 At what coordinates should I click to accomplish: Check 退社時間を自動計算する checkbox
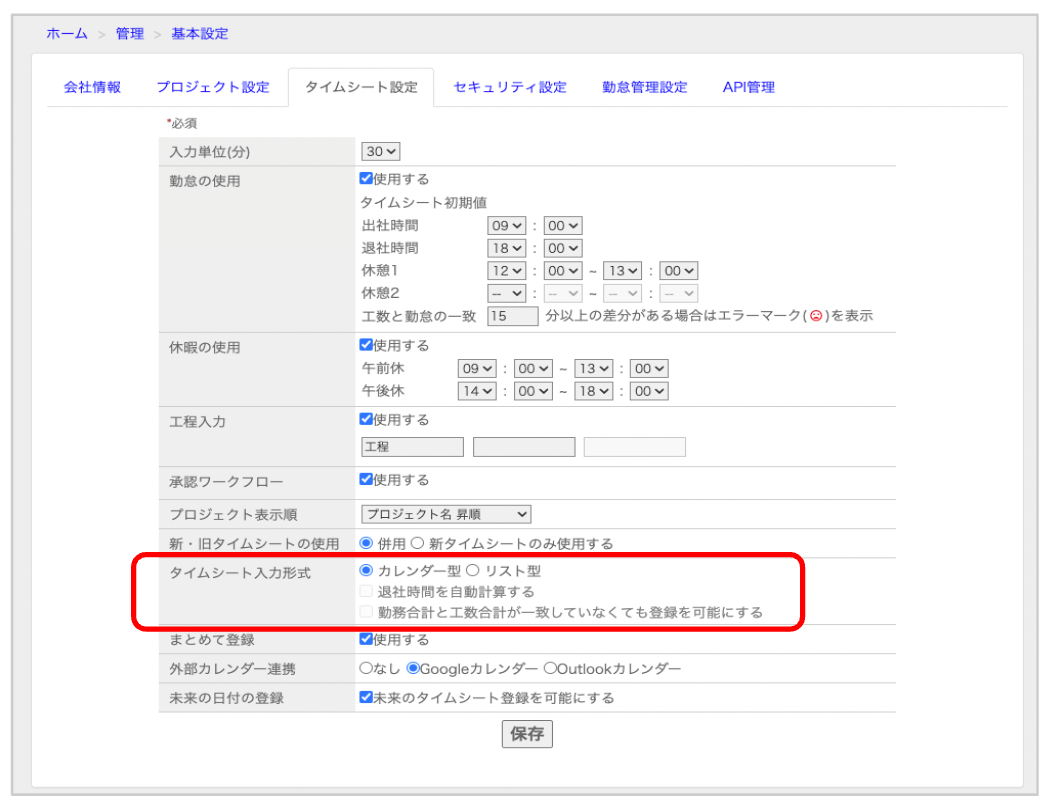(x=366, y=591)
